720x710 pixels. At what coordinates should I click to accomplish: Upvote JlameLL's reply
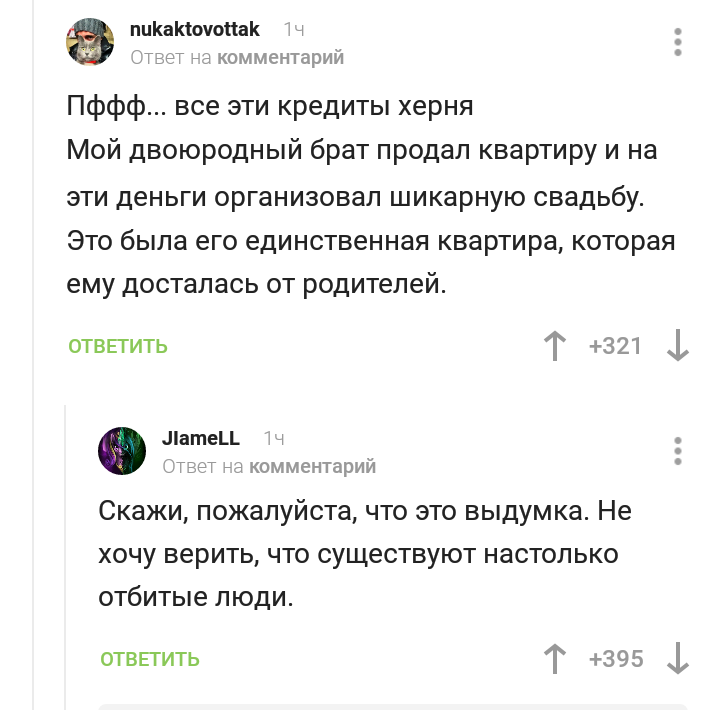553,659
